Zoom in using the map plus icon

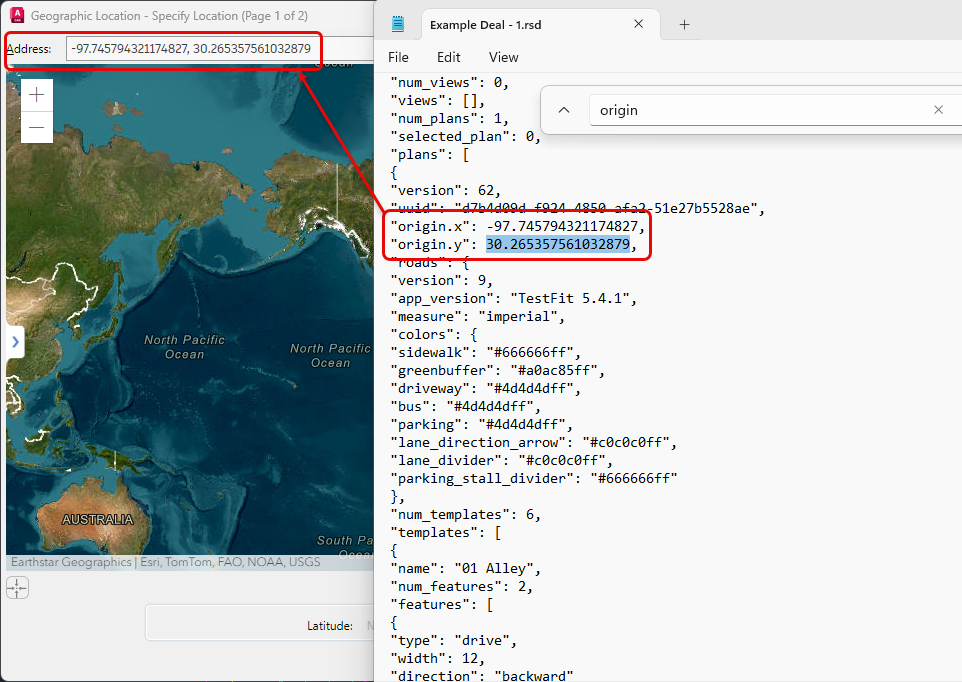tap(36, 94)
